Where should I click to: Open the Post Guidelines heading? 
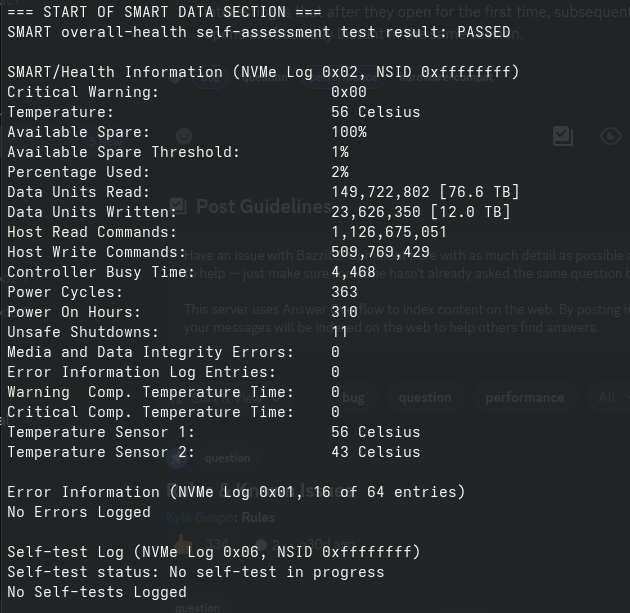point(263,206)
